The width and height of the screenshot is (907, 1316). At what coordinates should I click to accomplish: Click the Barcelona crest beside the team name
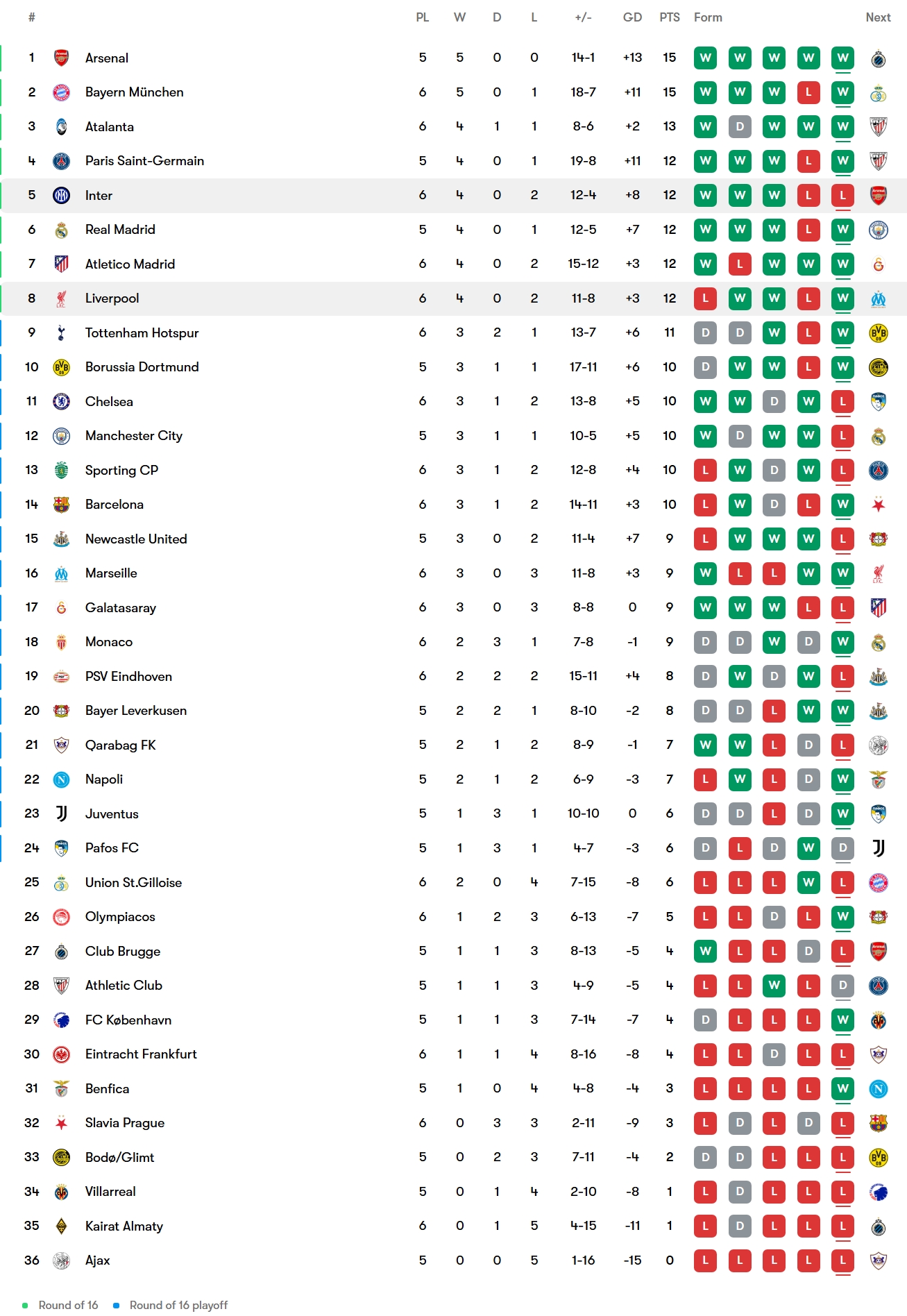point(61,505)
